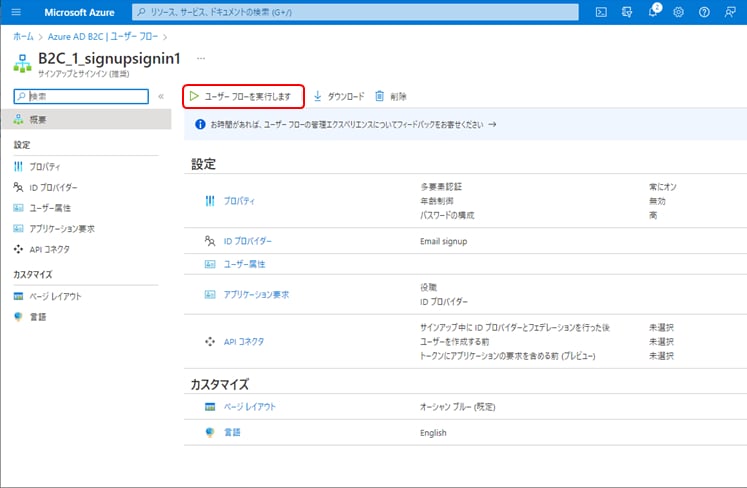Click main list プロパティ sliders icon
Image resolution: width=747 pixels, height=488 pixels.
(210, 201)
